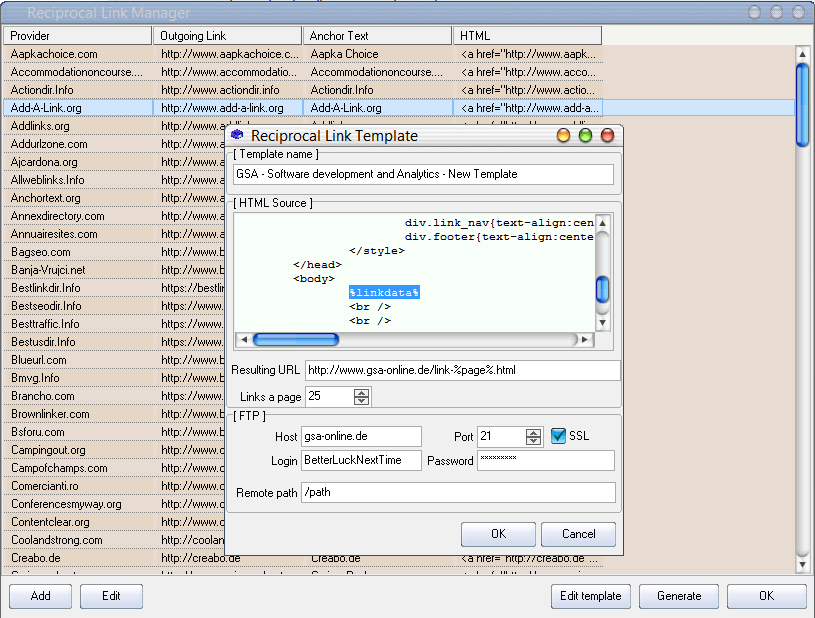
Task: Click HTML source scroll left arrow
Action: click(243, 339)
